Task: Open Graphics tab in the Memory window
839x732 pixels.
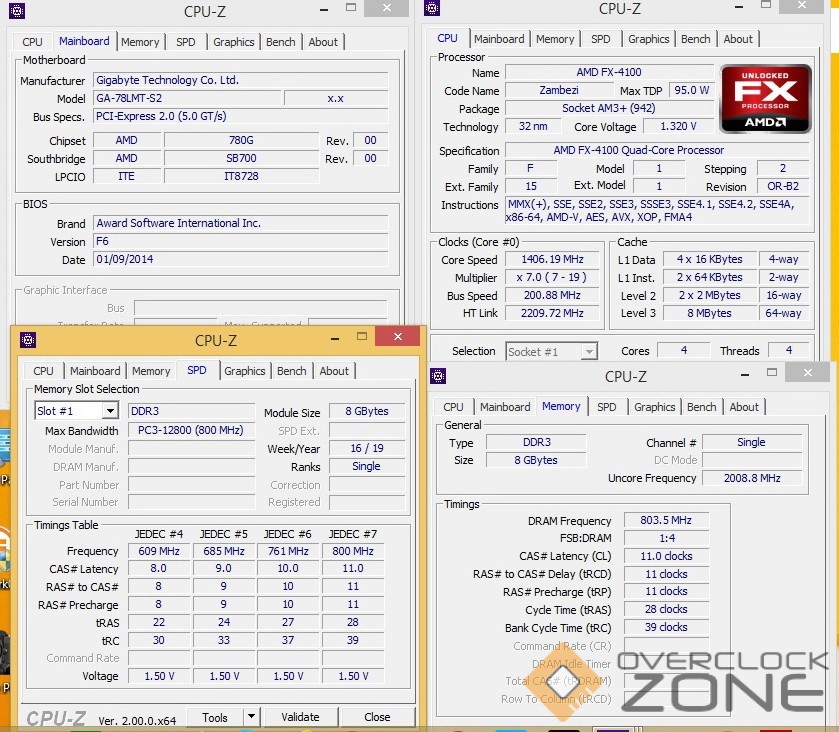Action: click(x=654, y=407)
